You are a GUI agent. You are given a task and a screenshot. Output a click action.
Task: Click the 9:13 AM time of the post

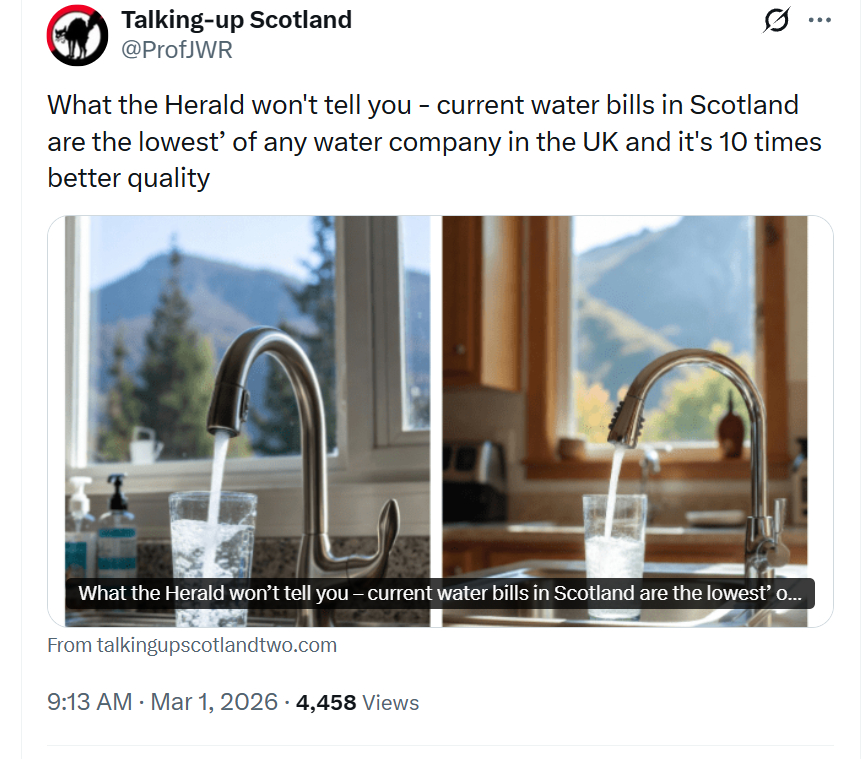90,702
